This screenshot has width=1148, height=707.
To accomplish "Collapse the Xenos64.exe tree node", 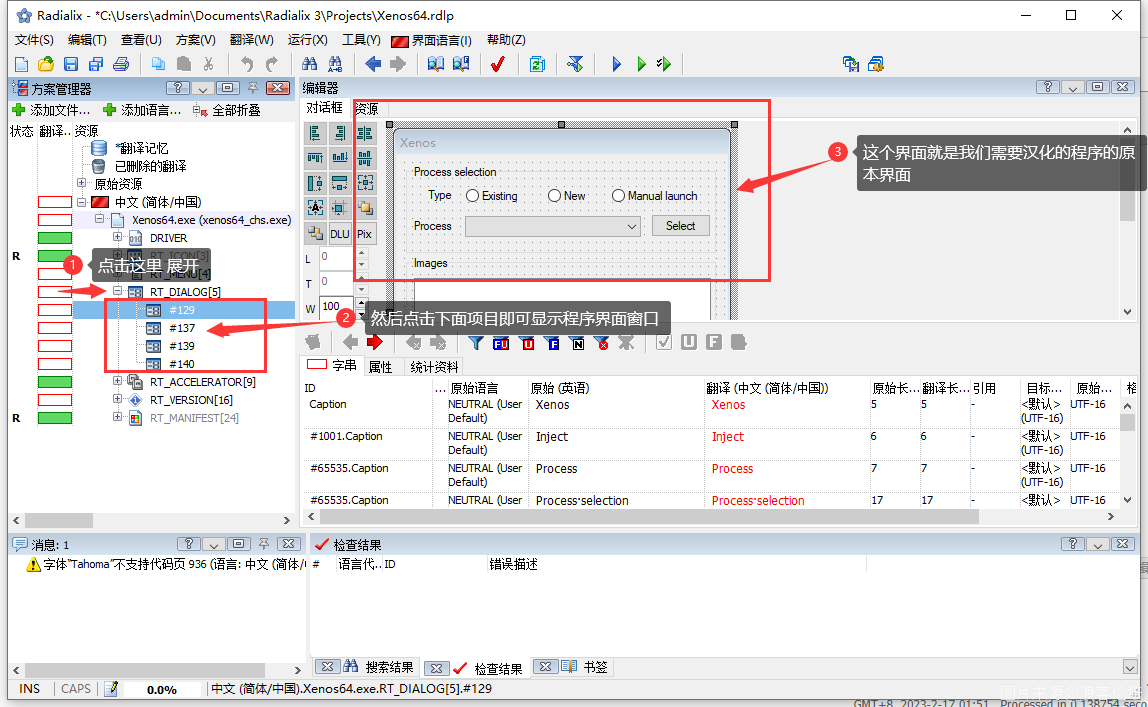I will point(100,219).
